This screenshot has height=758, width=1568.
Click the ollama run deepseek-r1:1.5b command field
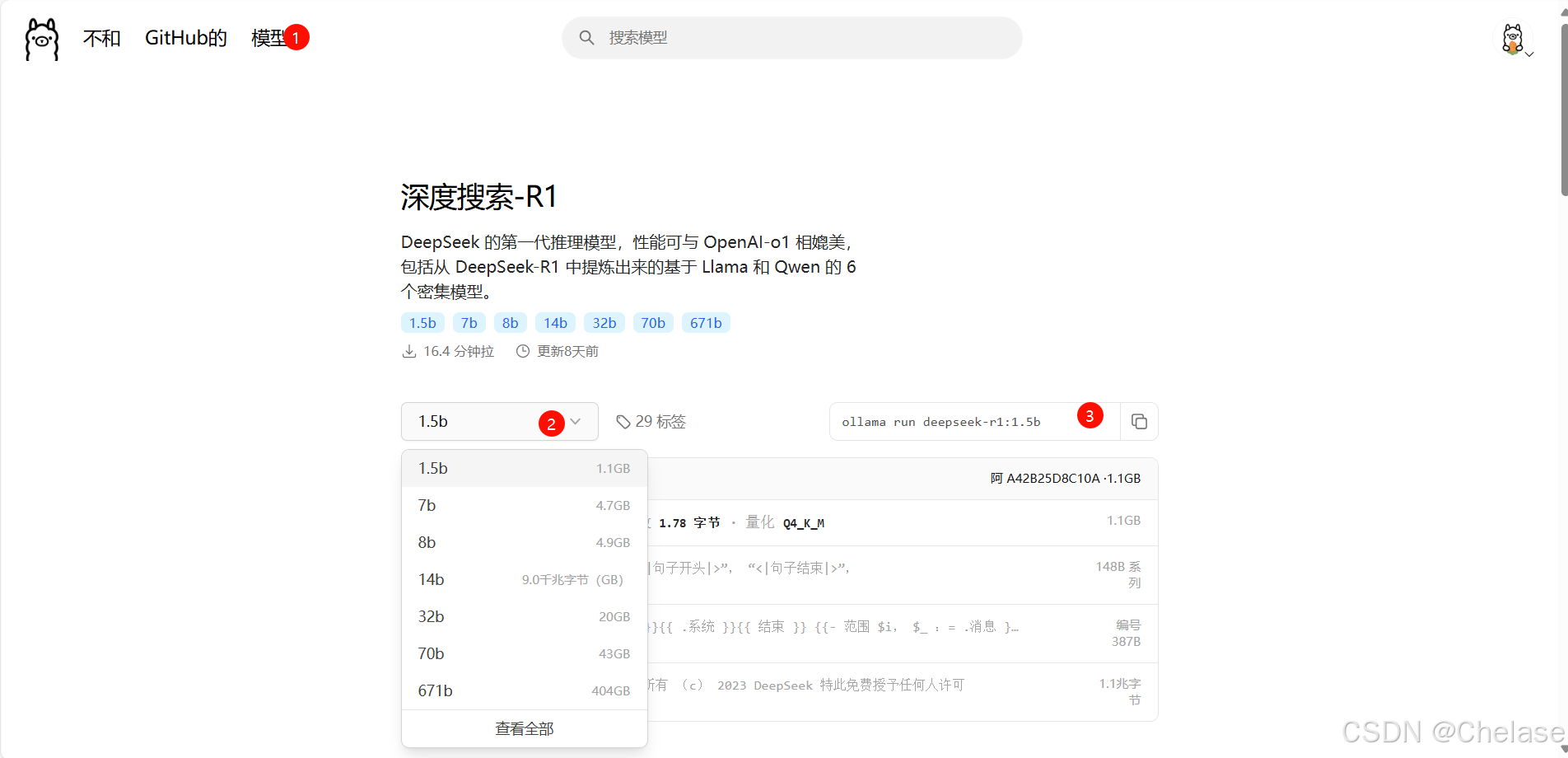point(975,422)
